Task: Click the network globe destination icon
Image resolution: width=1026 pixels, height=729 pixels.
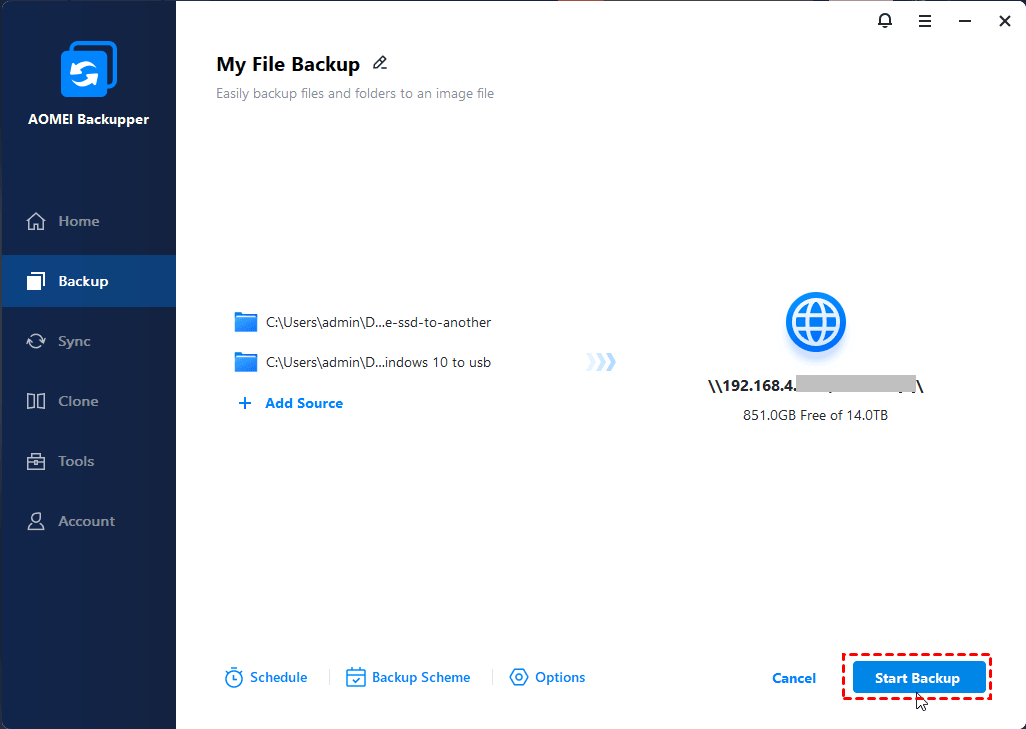Action: pyautogui.click(x=815, y=322)
